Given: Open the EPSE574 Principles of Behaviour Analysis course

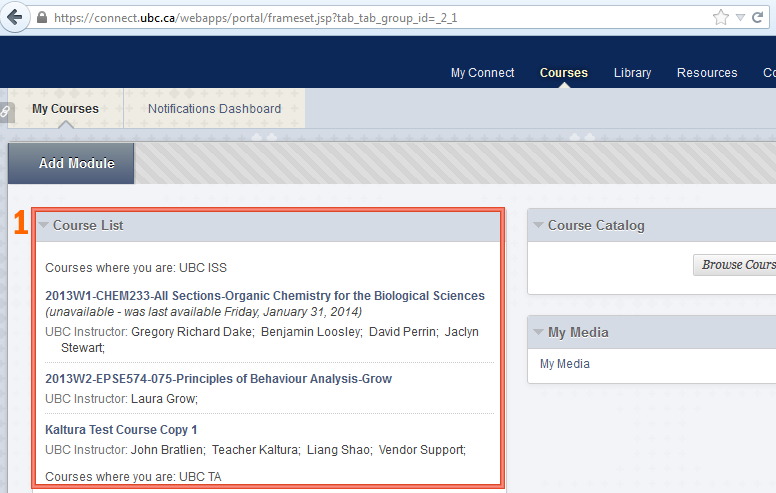Looking at the screenshot, I should point(218,379).
